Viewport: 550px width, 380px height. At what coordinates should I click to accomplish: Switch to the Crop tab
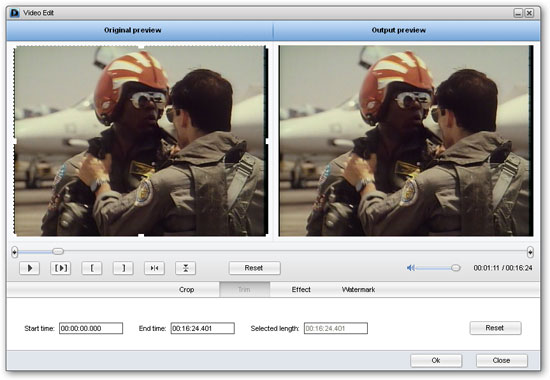point(186,289)
